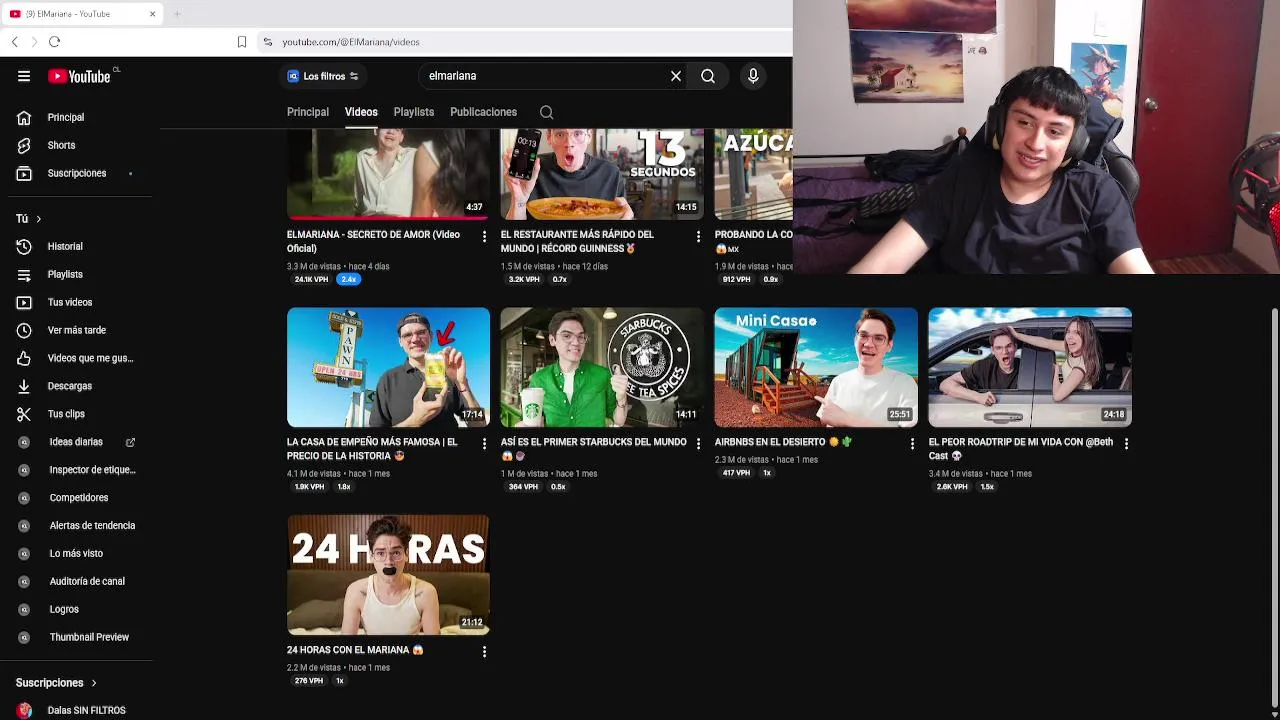
Task: Open options menu for Secreto de Amor video
Action: pos(484,237)
